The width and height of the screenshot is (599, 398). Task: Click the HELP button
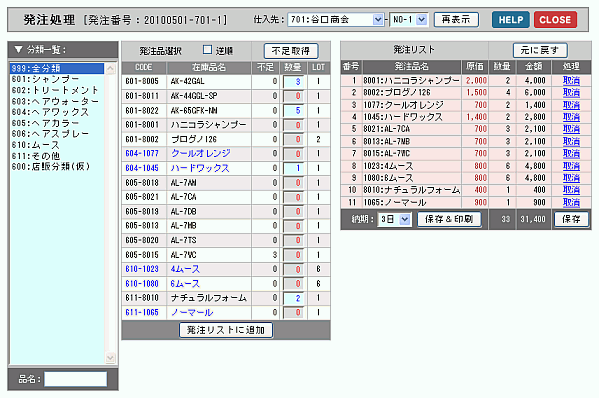pyautogui.click(x=510, y=19)
